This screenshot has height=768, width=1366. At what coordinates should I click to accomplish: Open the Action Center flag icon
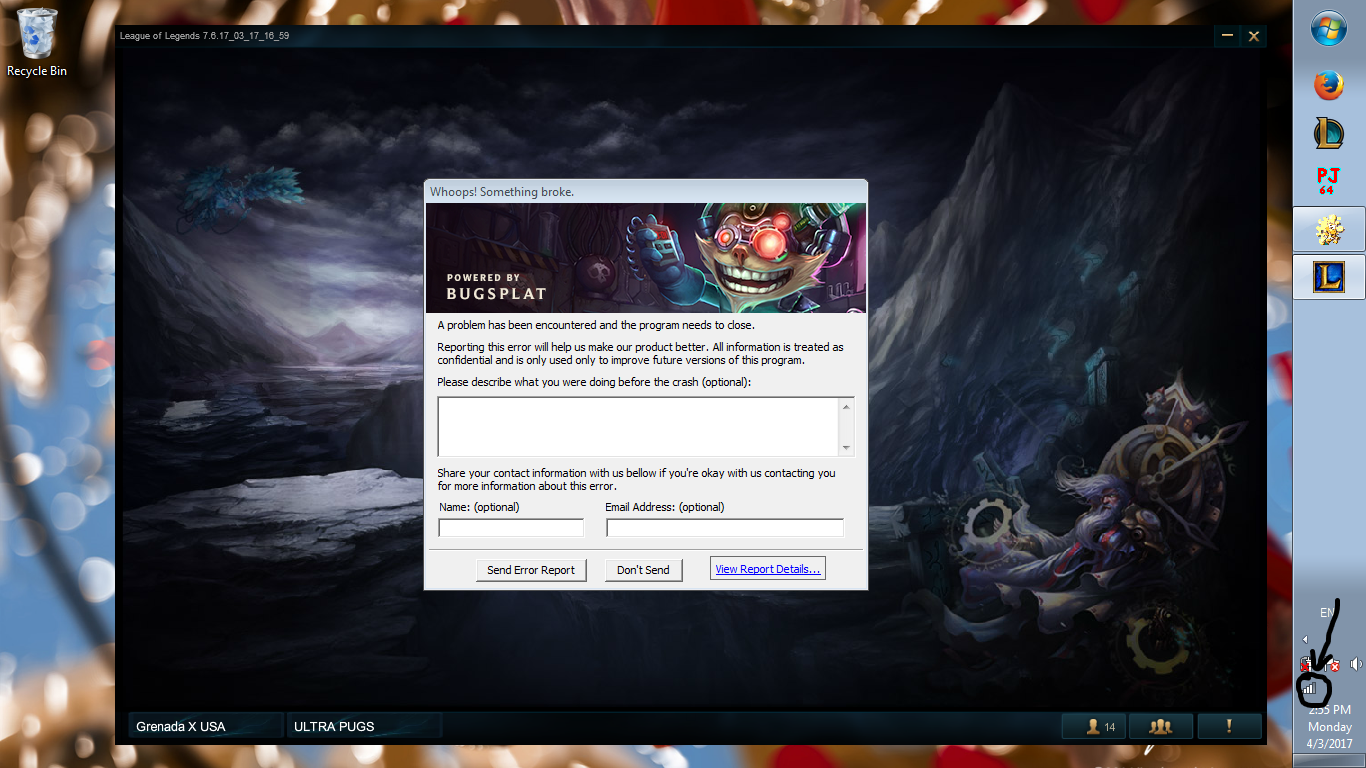[x=1332, y=664]
